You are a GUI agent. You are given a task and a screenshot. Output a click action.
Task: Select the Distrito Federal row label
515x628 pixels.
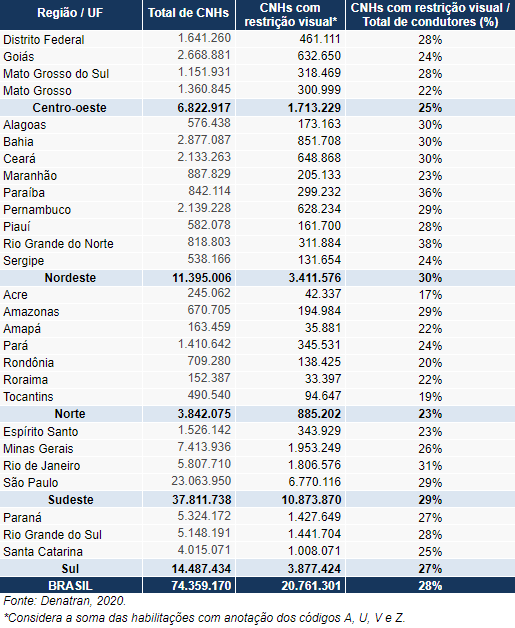coord(44,40)
